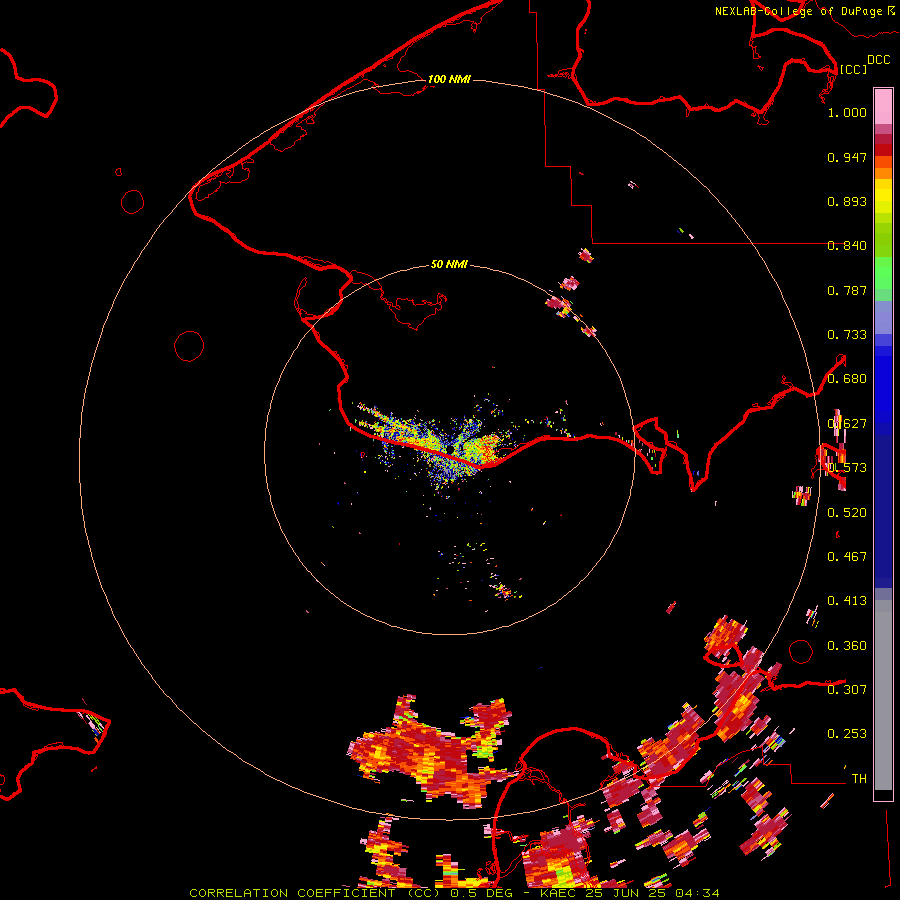Image resolution: width=900 pixels, height=900 pixels.
Task: Click the 100 NMI range ring label
Action: [449, 79]
